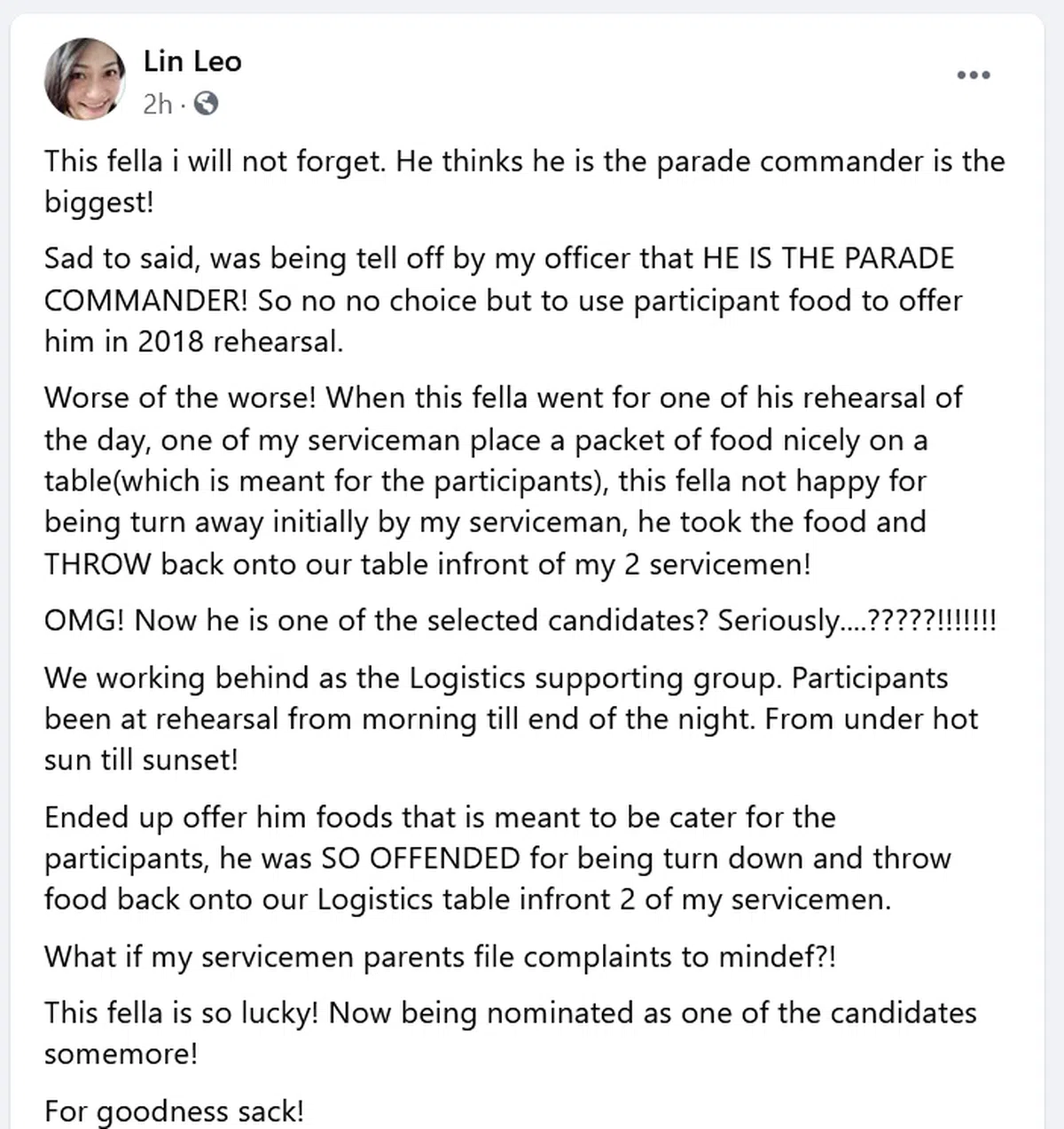1064x1129 pixels.
Task: Click the paragraph starting "Sad to said"
Action: 503,300
